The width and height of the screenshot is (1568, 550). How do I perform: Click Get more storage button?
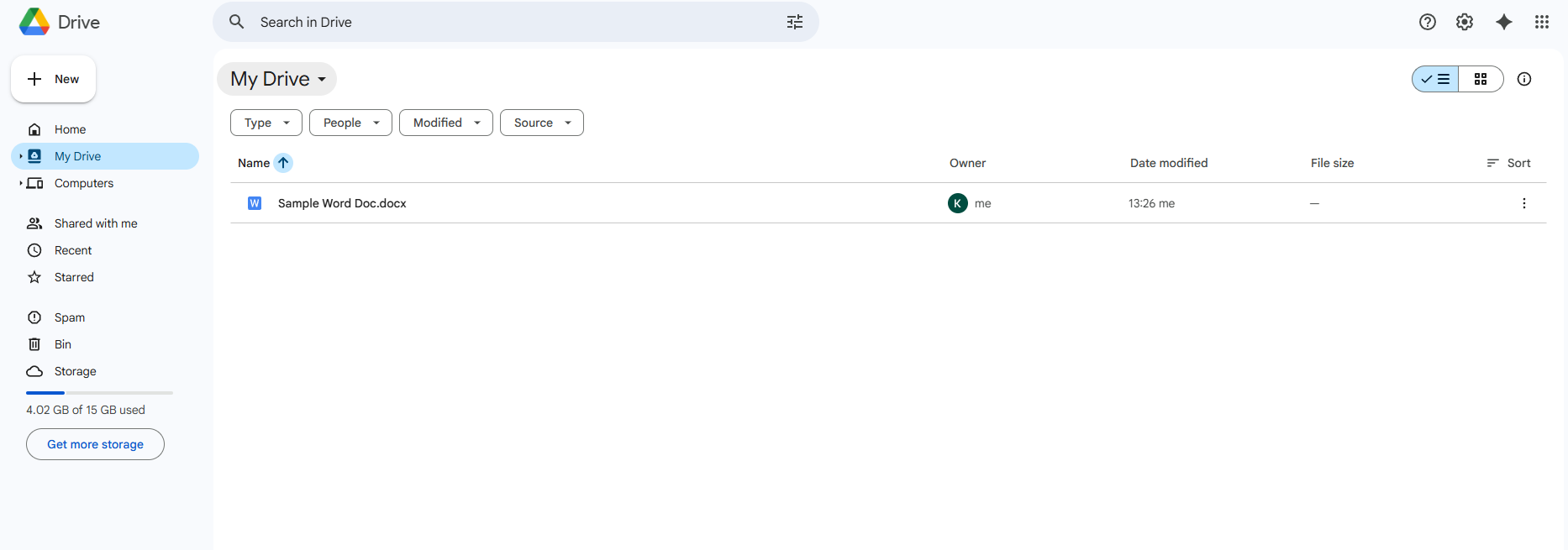point(95,444)
